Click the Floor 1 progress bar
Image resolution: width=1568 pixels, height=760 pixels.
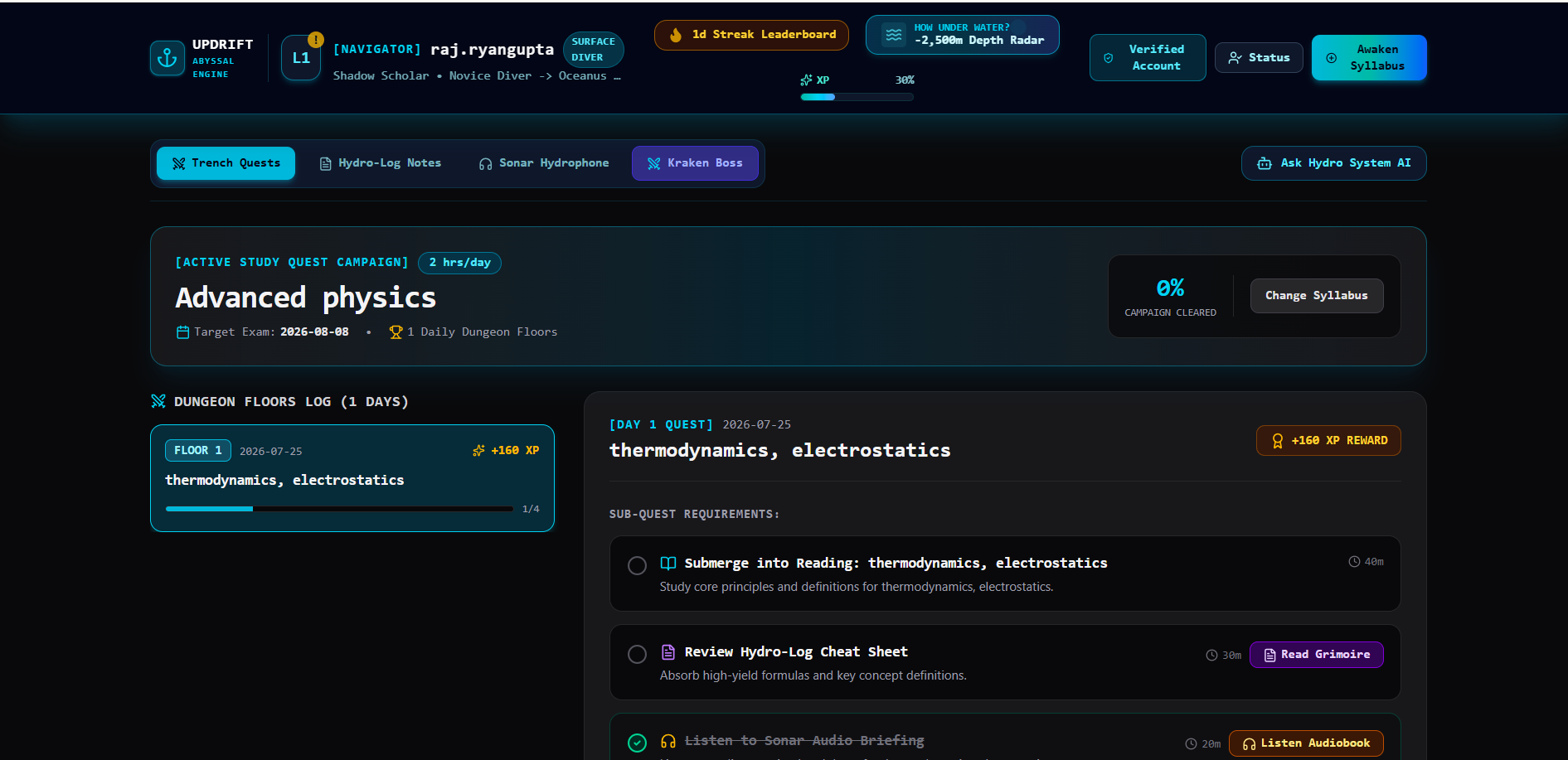[339, 509]
